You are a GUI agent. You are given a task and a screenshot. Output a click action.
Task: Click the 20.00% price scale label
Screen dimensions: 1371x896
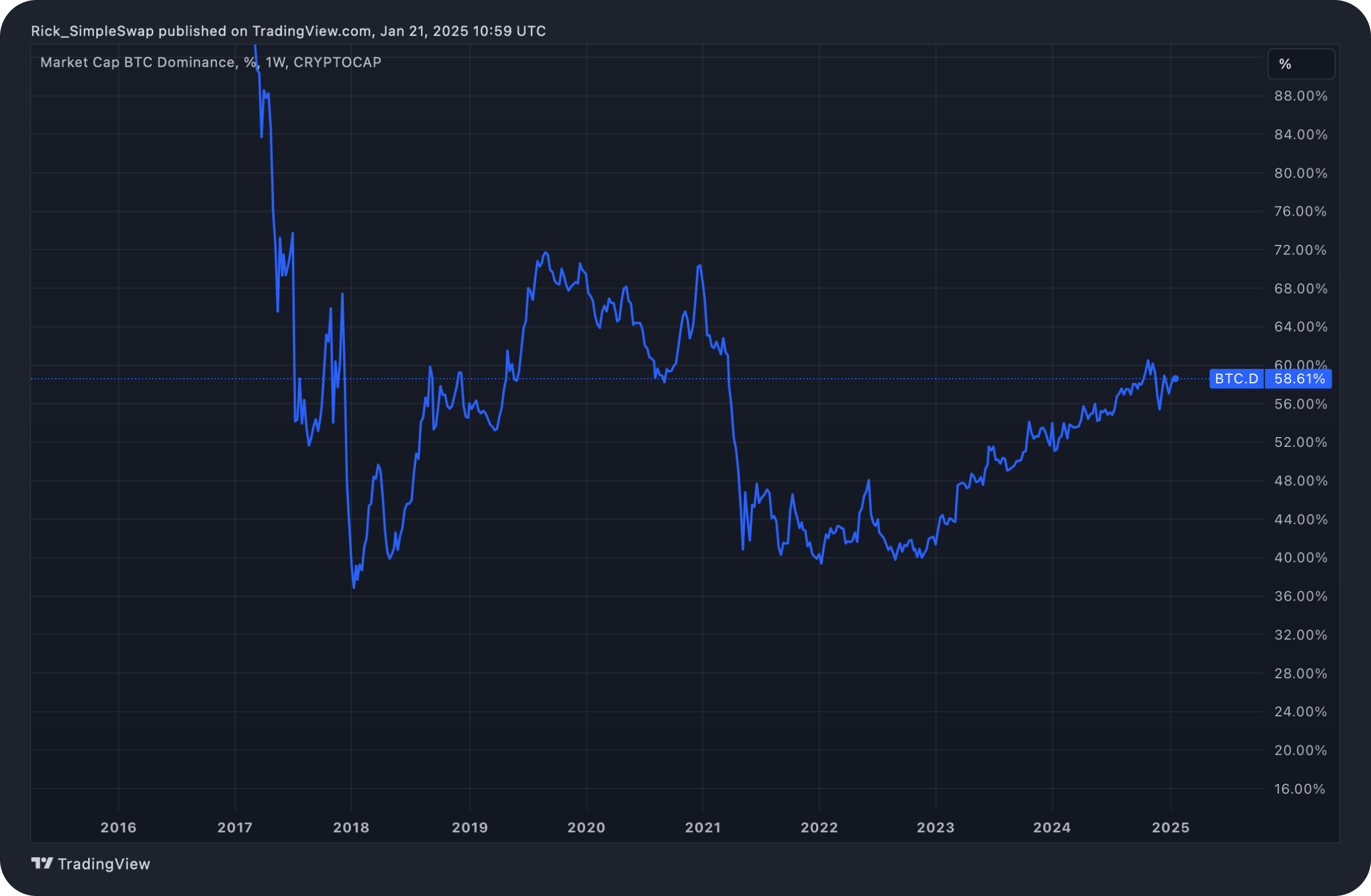click(1301, 750)
